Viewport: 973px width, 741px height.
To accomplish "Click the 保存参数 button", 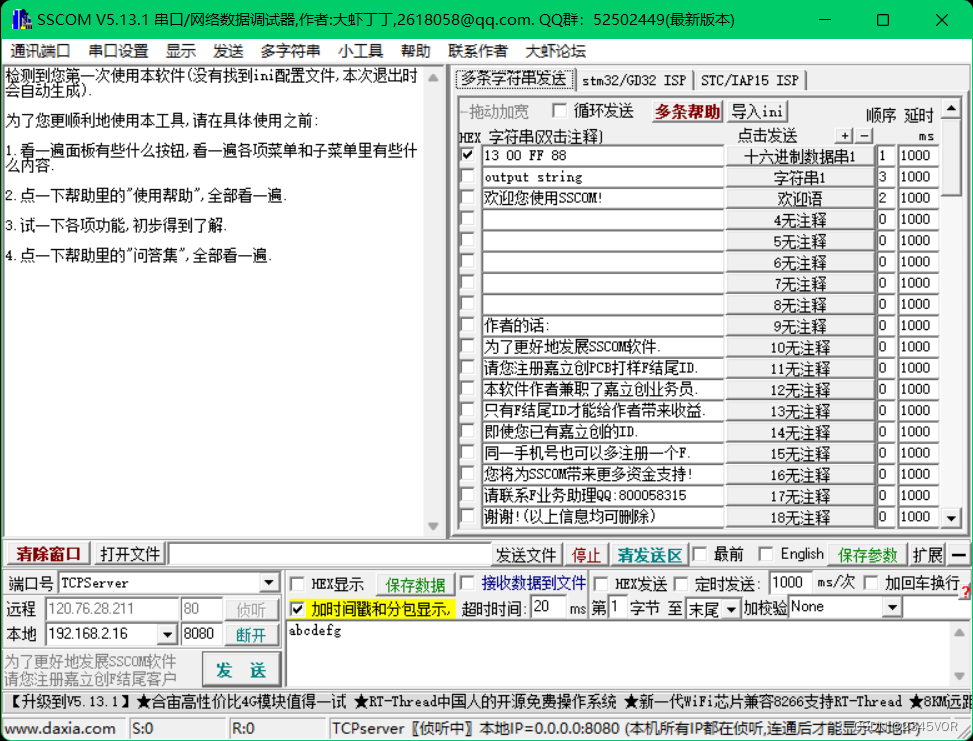I will tap(868, 555).
